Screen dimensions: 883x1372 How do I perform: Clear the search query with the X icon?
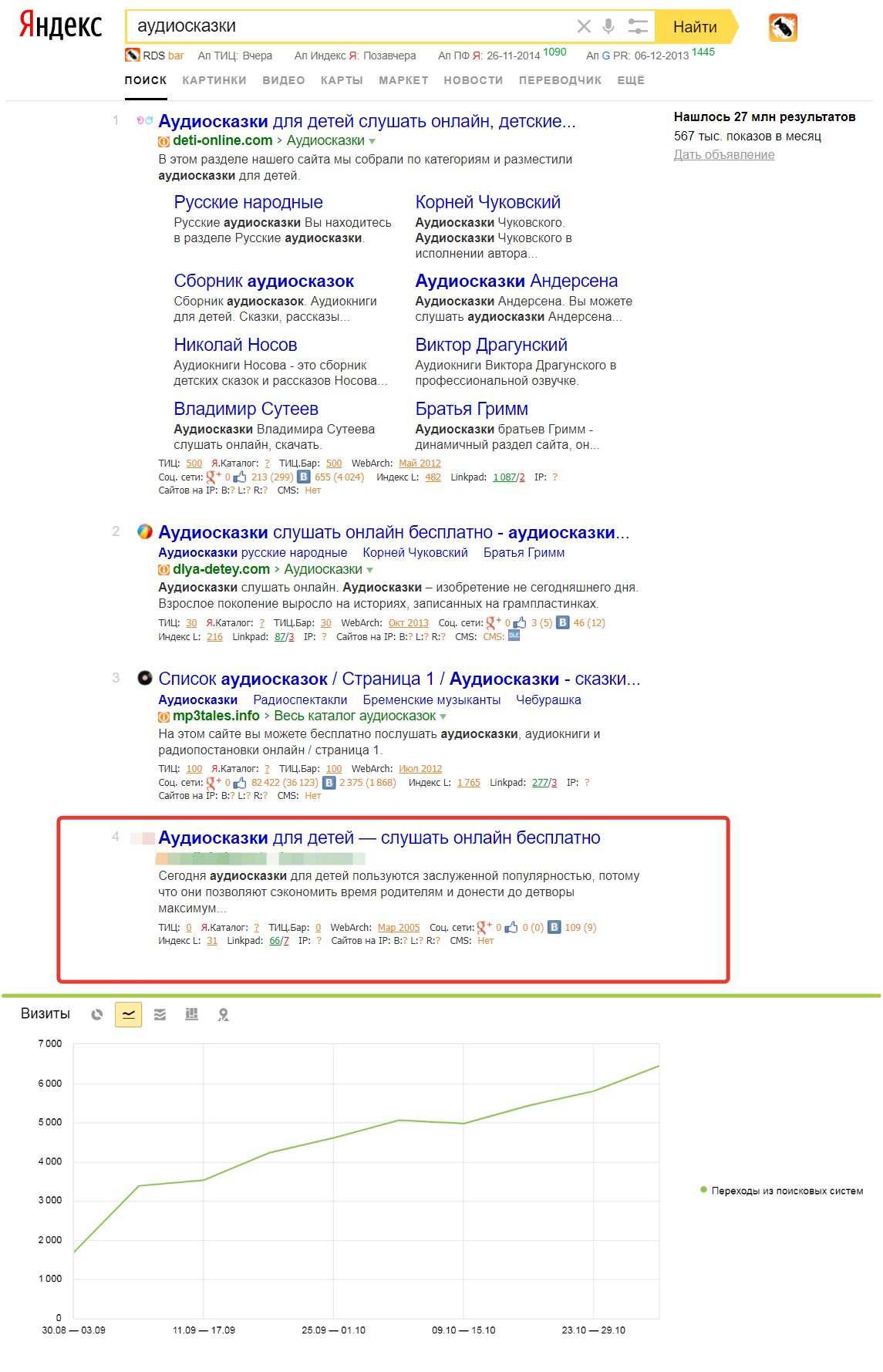click(584, 27)
